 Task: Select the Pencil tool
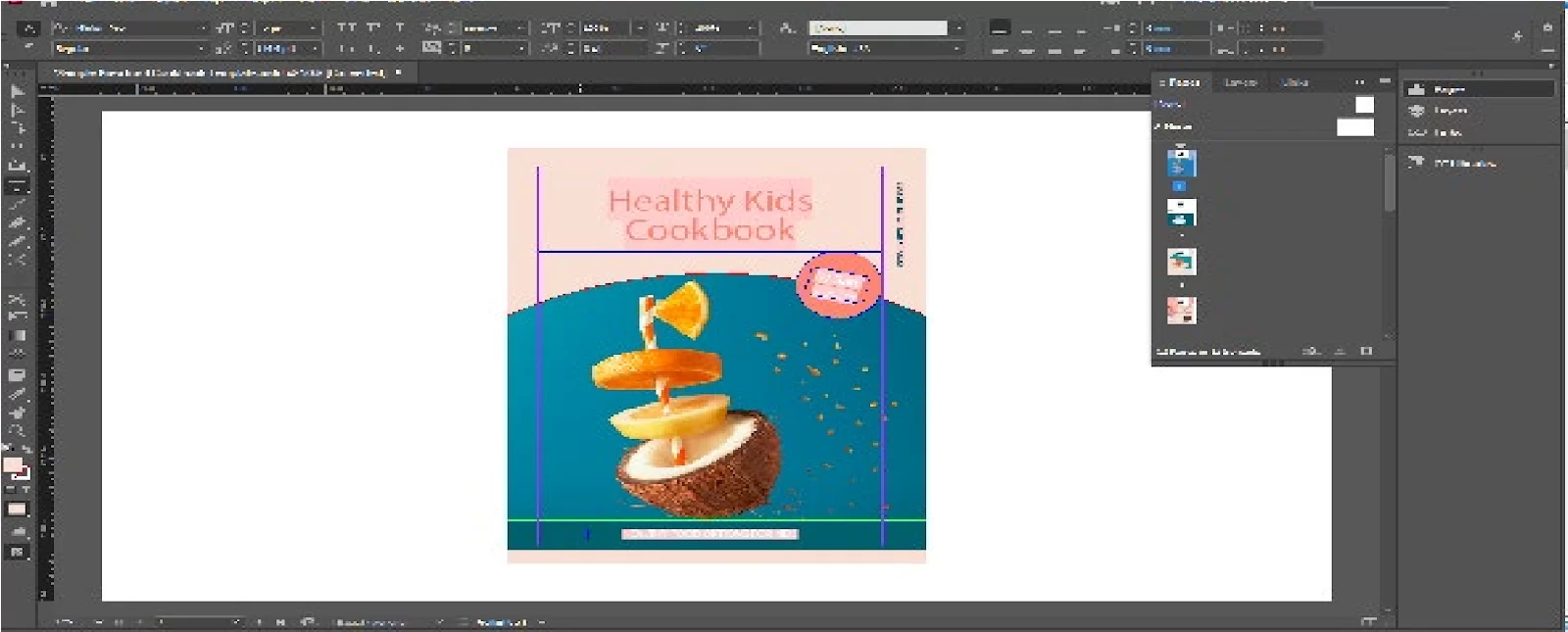pos(17,241)
